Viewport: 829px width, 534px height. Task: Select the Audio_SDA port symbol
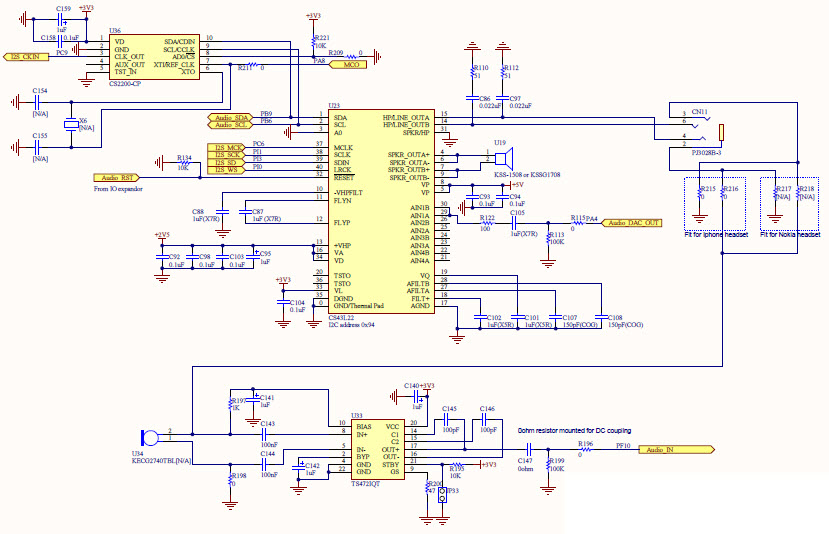point(230,117)
